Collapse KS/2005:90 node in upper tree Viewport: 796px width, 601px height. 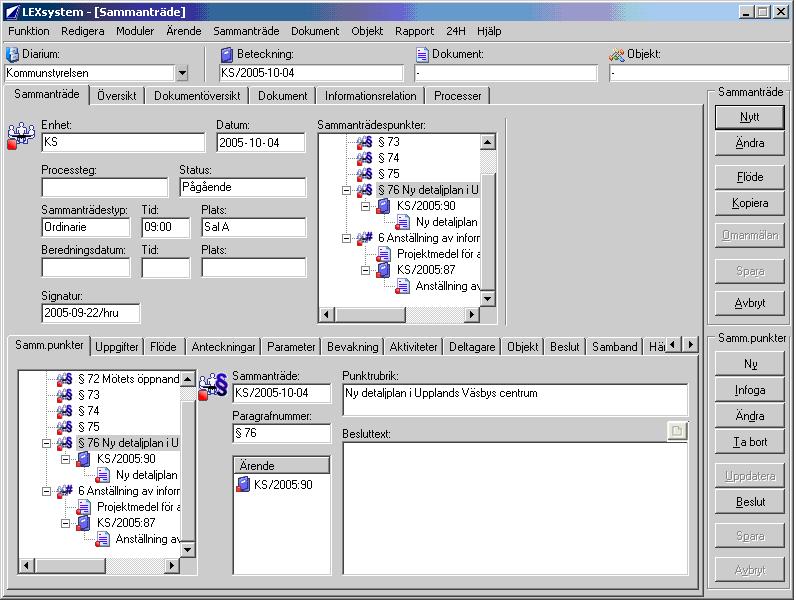(366, 206)
